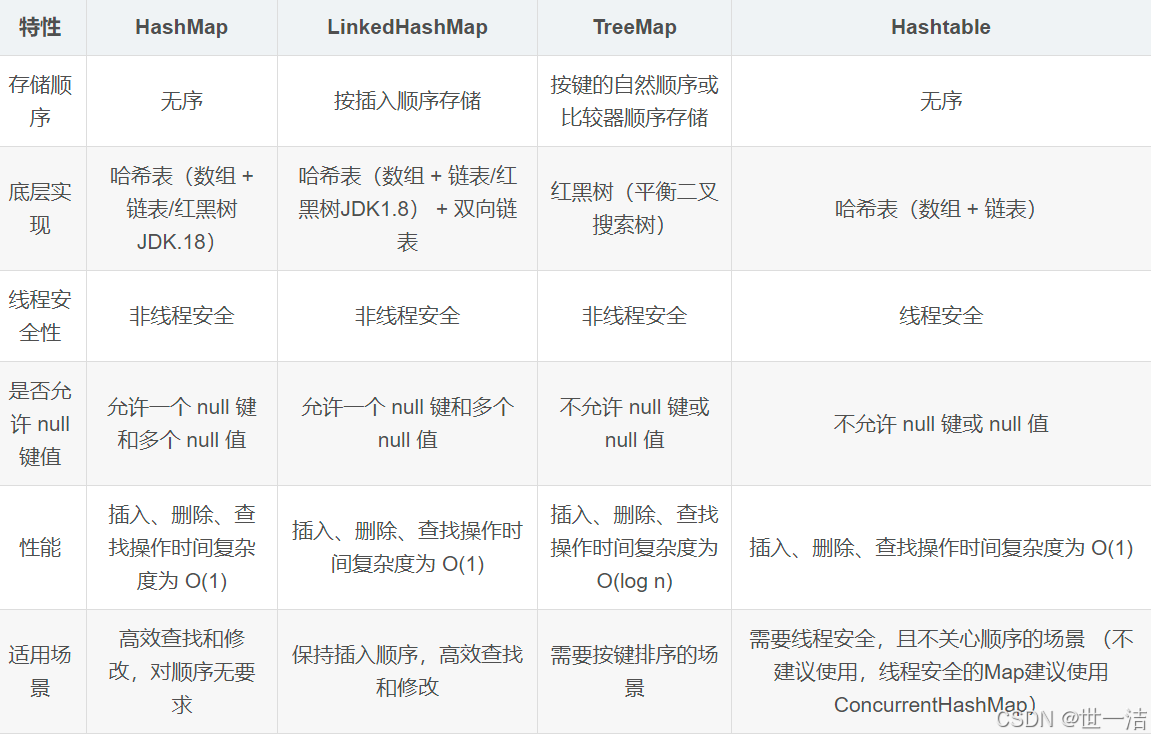The width and height of the screenshot is (1151, 739).
Task: Click Hashtable's 时间复杂度为 O(1) cell
Action: (x=940, y=547)
